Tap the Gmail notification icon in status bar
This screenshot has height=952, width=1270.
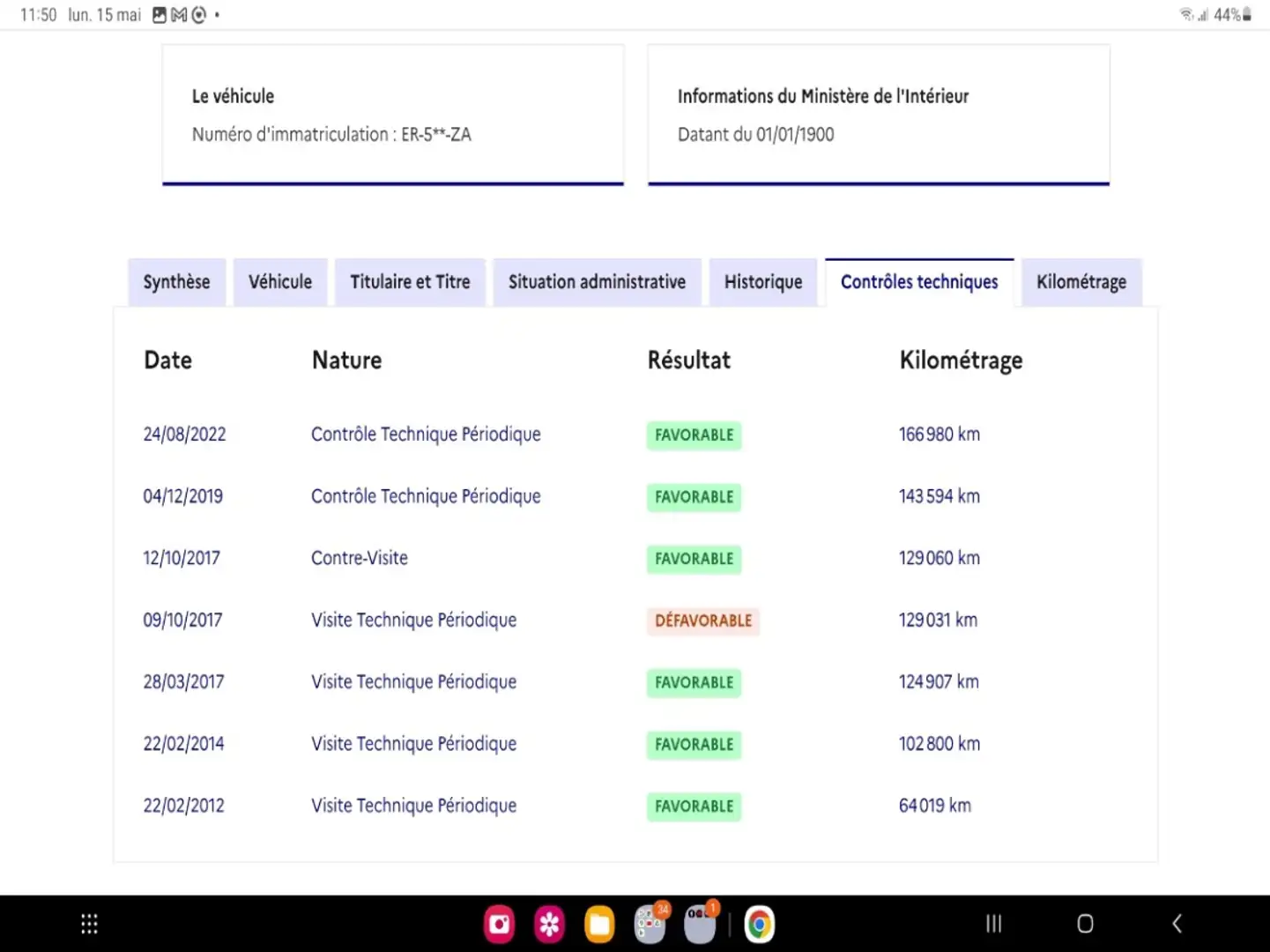point(179,15)
